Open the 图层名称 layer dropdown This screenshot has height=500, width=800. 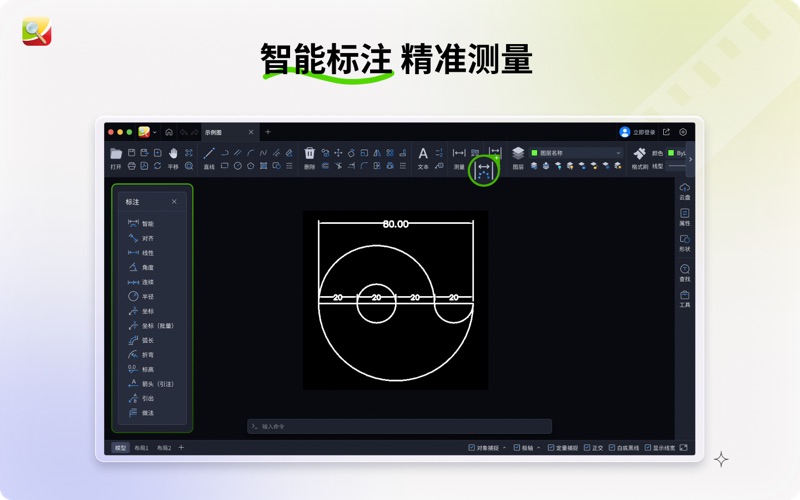pos(576,153)
